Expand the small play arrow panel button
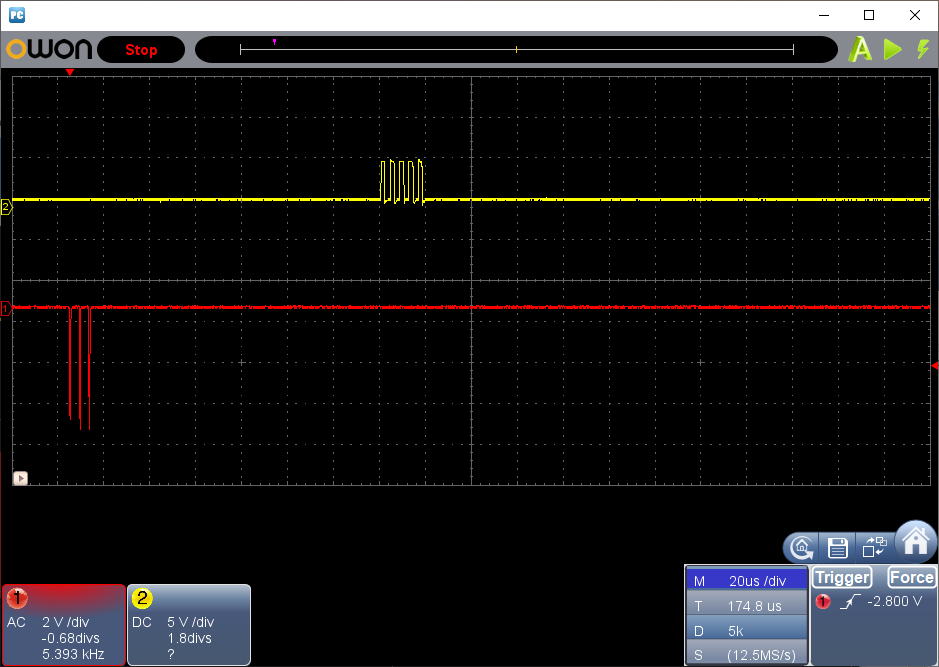Screen dimensions: 939x667 (x=20, y=478)
